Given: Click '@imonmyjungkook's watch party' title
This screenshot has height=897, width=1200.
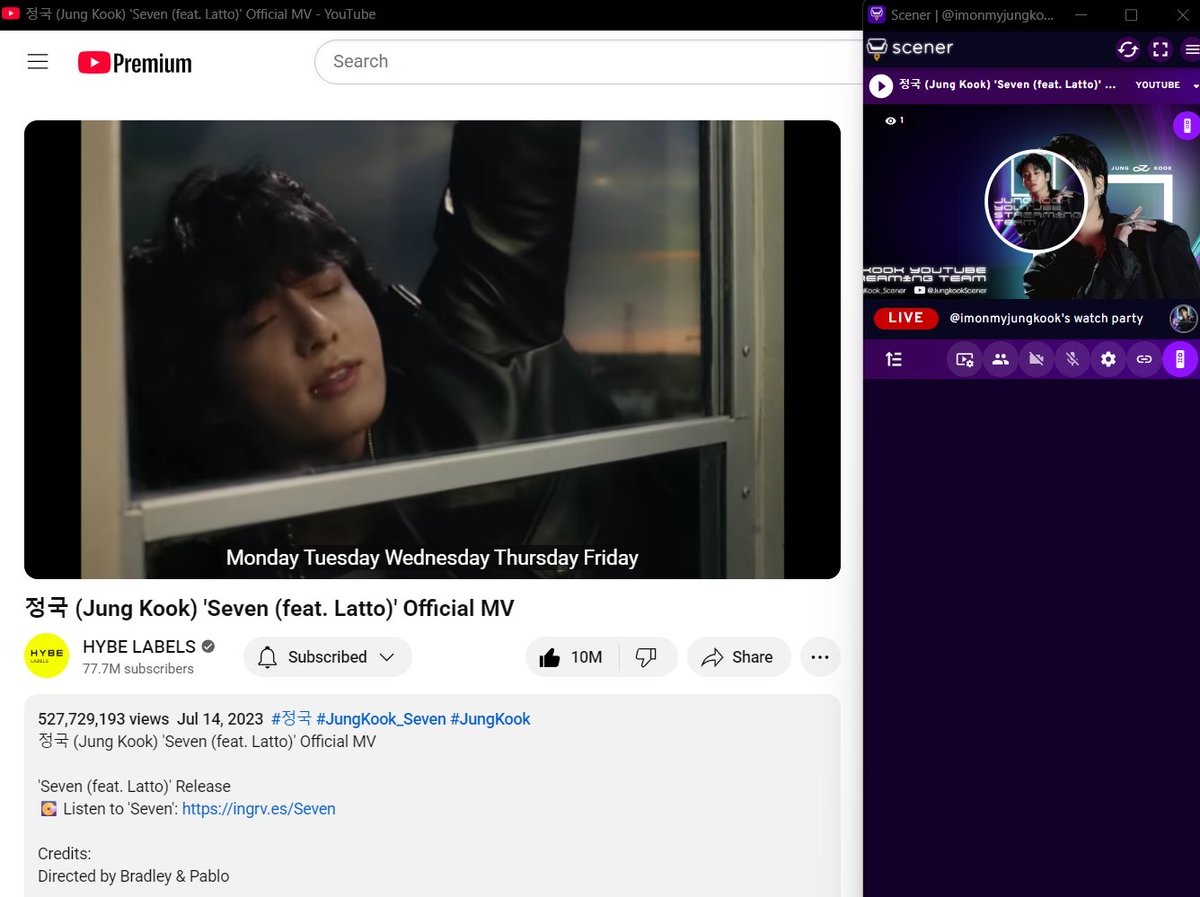Looking at the screenshot, I should (x=1045, y=318).
